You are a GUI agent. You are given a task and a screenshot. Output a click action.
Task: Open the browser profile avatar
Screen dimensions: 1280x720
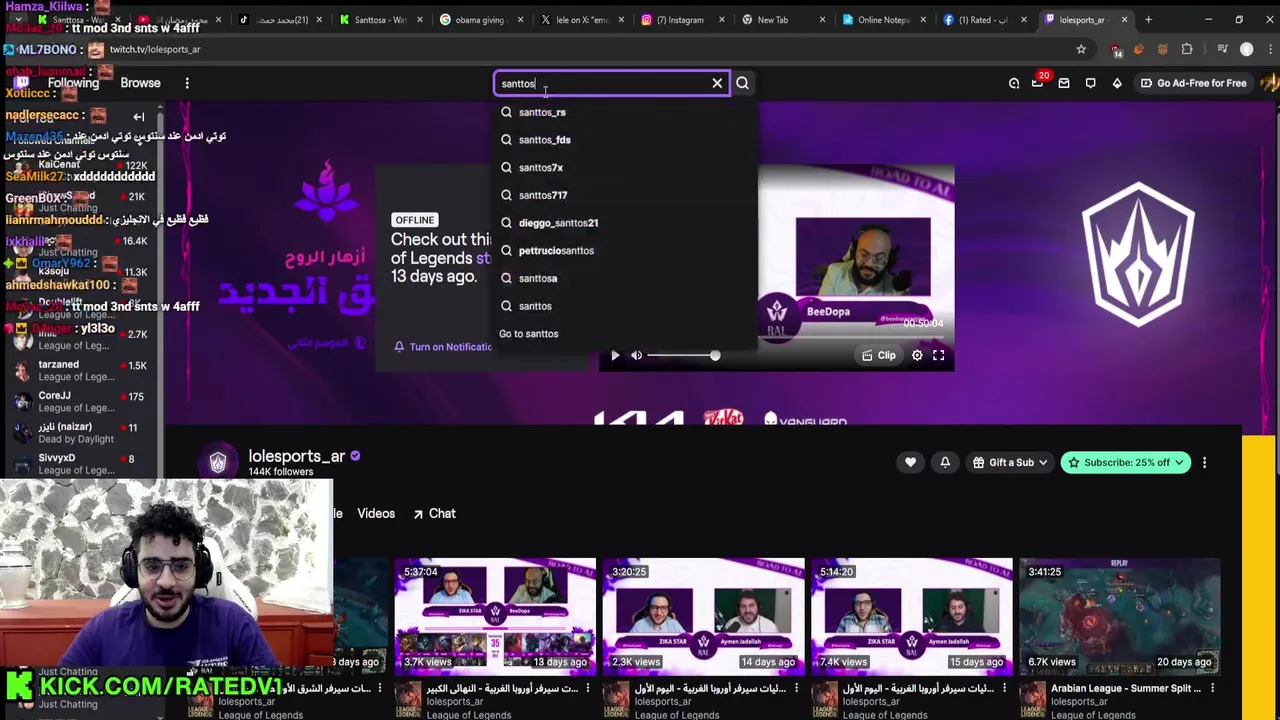[1246, 49]
